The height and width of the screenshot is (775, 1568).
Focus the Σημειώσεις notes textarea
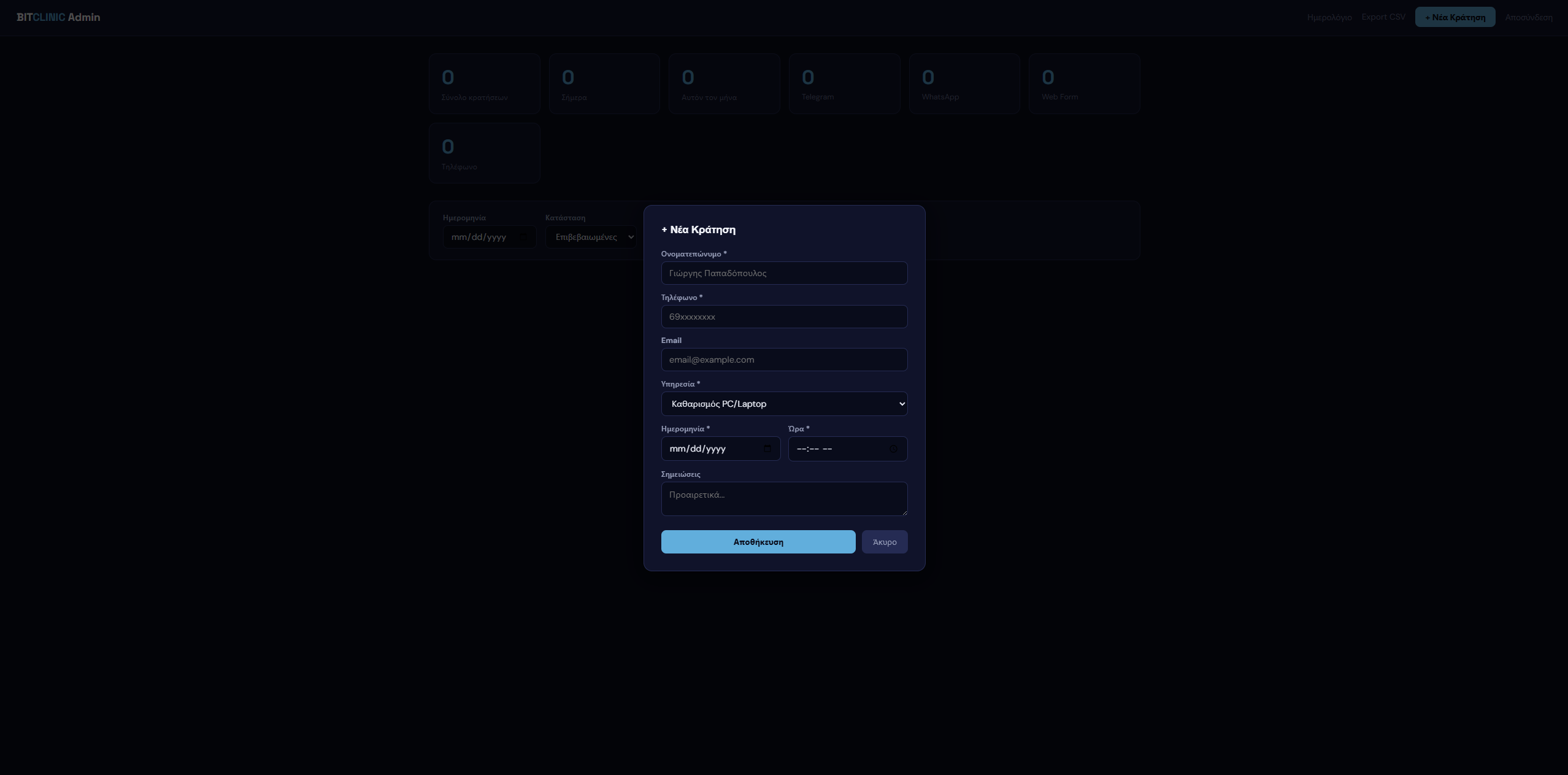[784, 499]
